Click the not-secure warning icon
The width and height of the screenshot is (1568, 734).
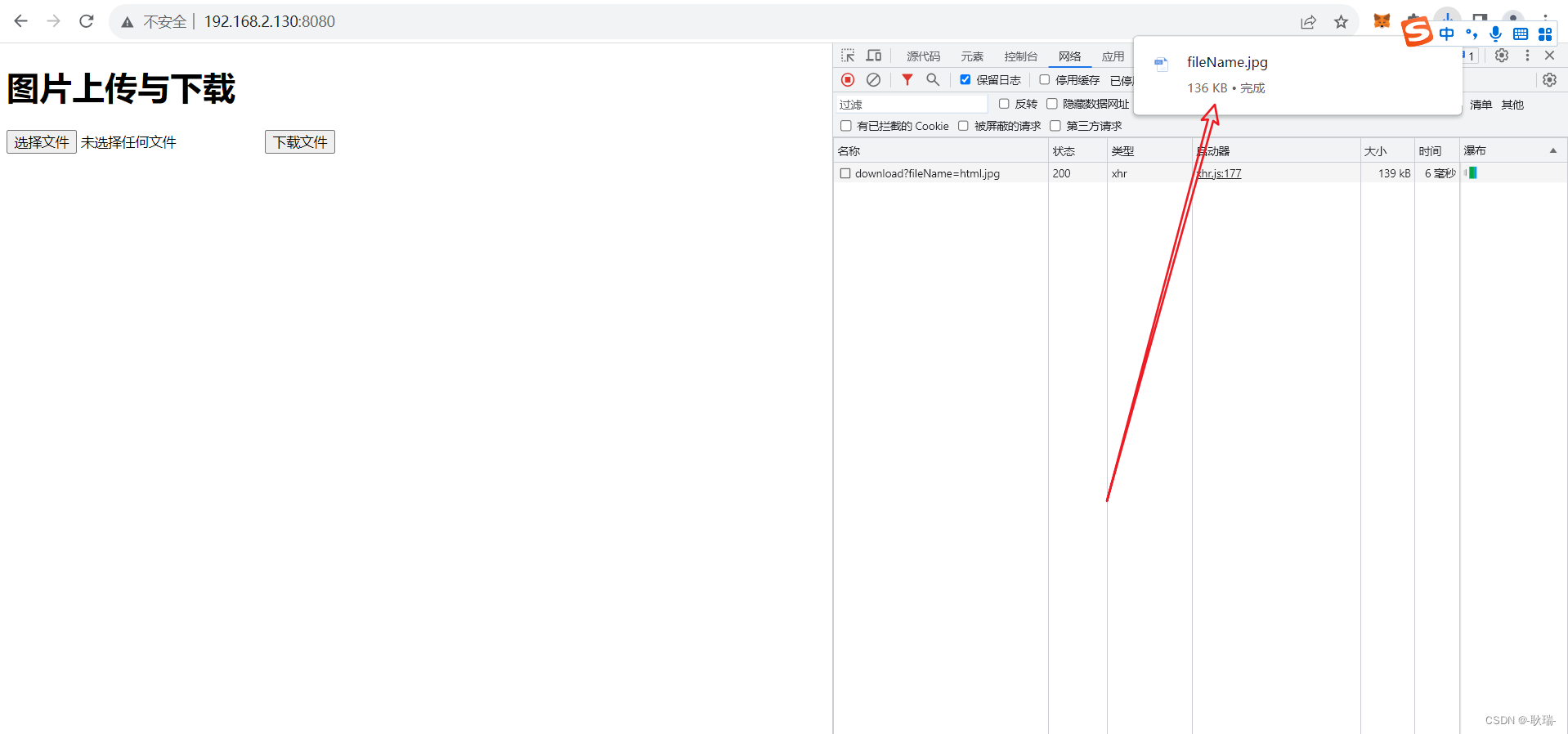click(x=128, y=22)
